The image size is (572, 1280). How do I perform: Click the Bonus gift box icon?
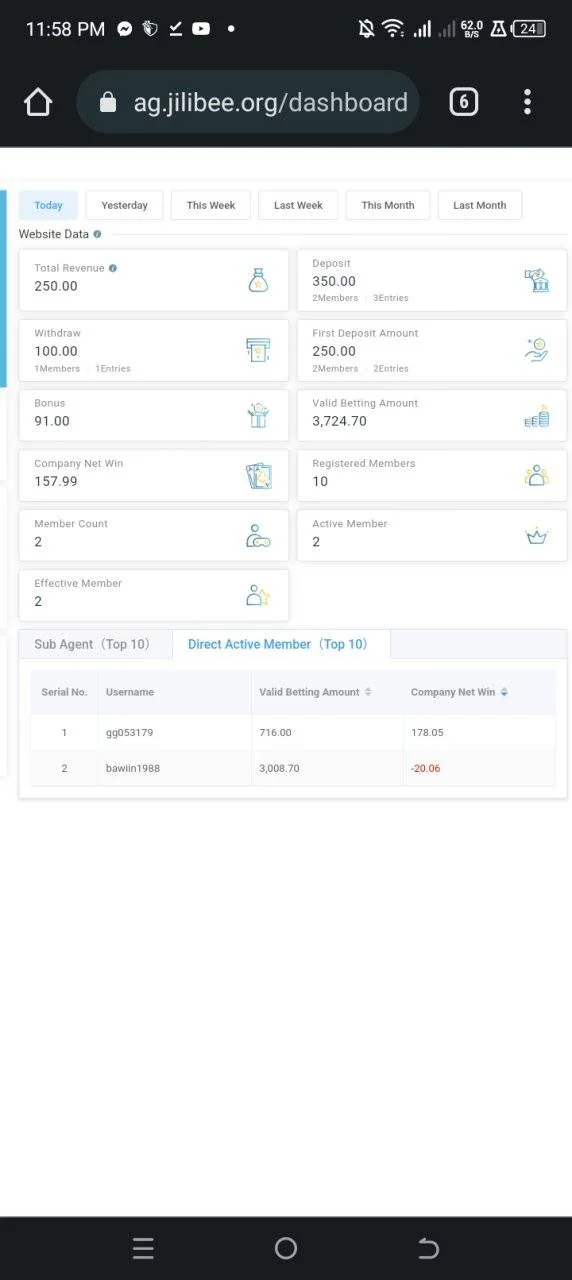pyautogui.click(x=259, y=415)
